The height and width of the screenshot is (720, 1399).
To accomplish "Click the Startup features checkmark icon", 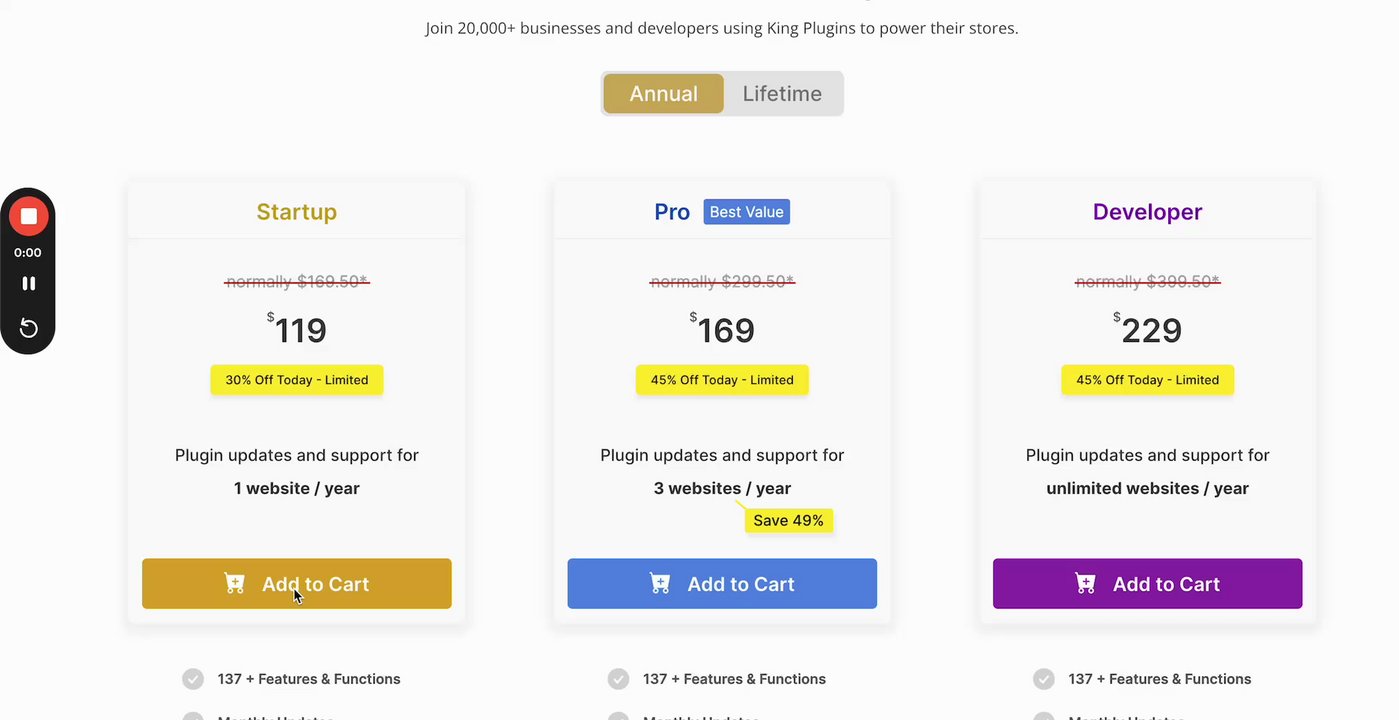I will pyautogui.click(x=193, y=679).
